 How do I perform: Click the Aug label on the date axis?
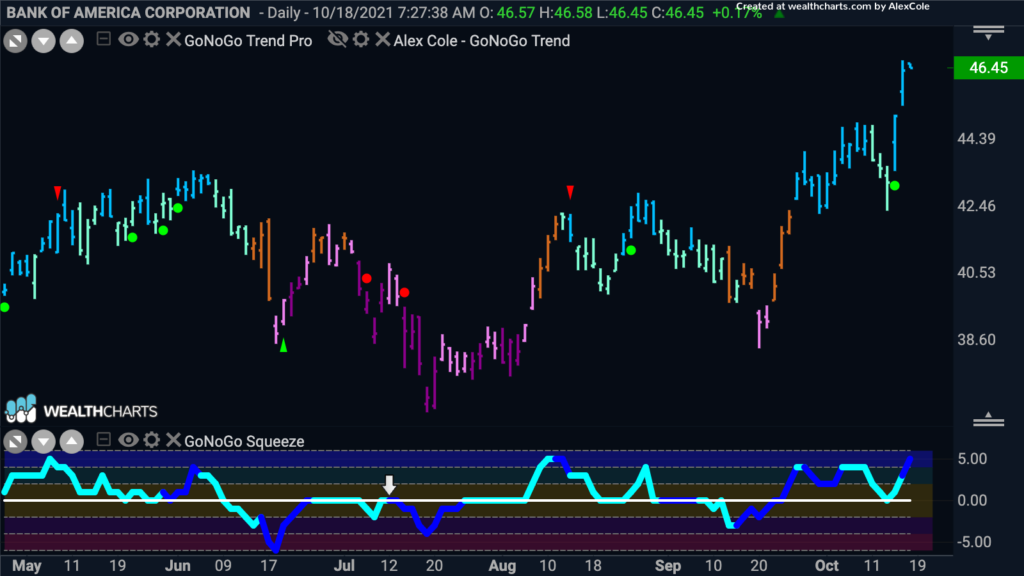click(x=502, y=566)
